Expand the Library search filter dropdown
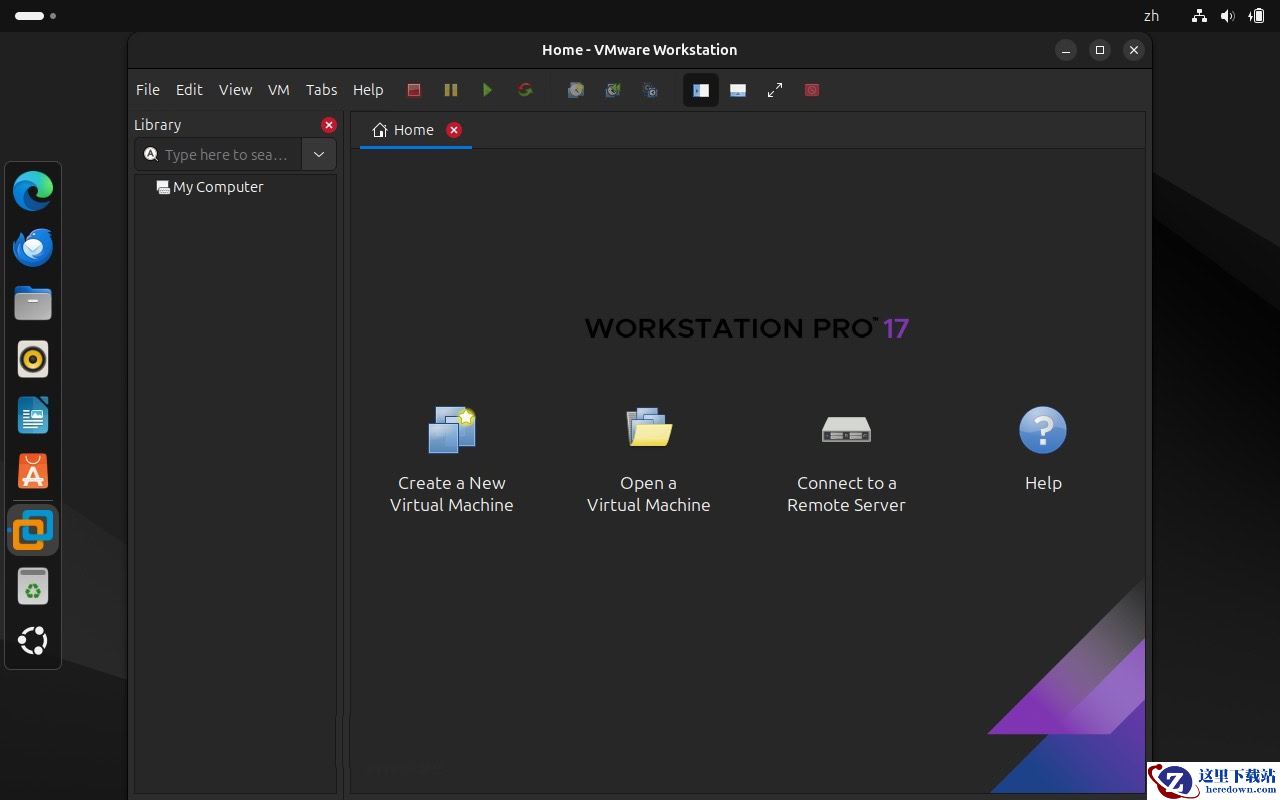Screen dimensions: 1280x800 pyautogui.click(x=319, y=155)
